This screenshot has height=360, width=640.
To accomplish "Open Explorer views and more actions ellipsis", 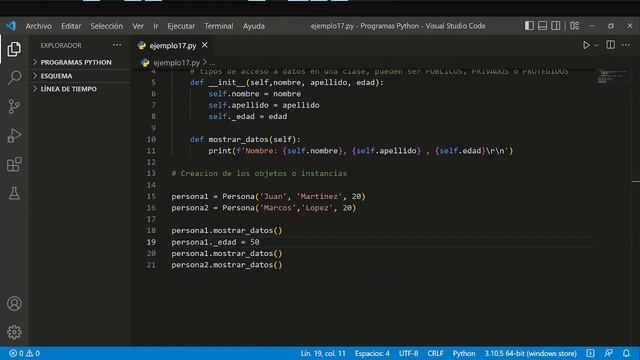I will (x=117, y=45).
